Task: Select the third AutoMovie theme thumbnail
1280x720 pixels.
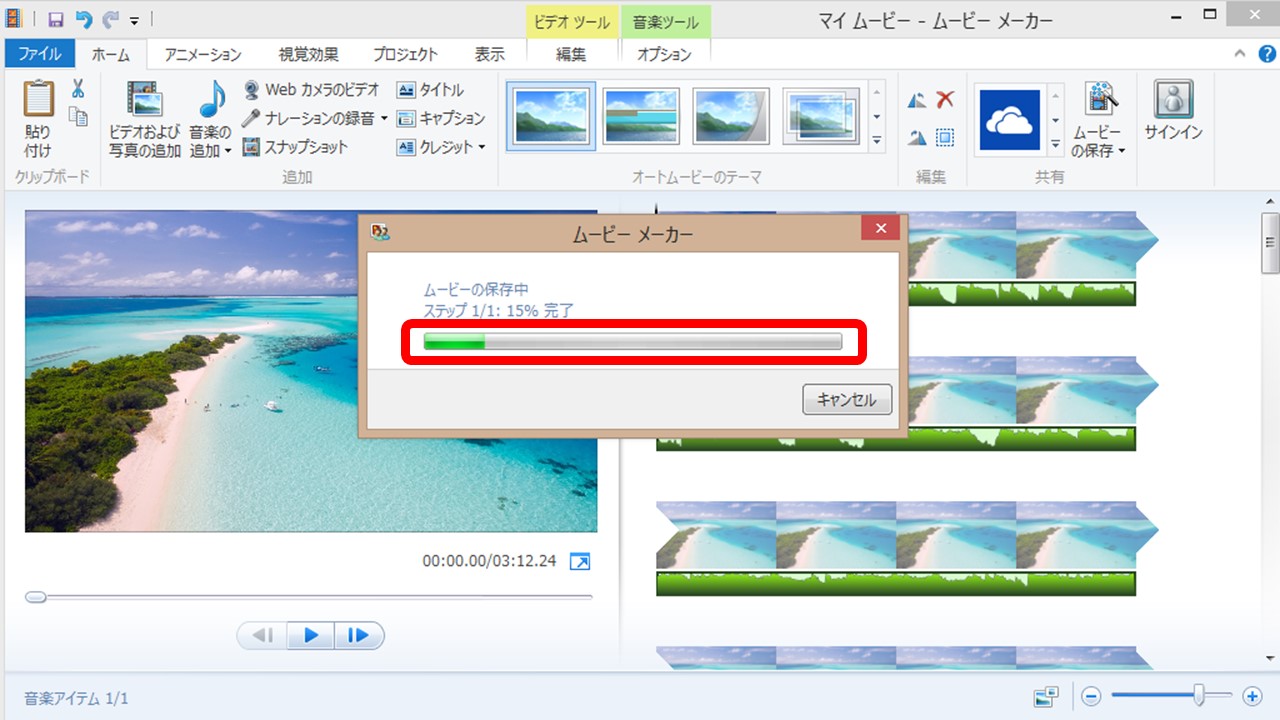Action: point(731,116)
